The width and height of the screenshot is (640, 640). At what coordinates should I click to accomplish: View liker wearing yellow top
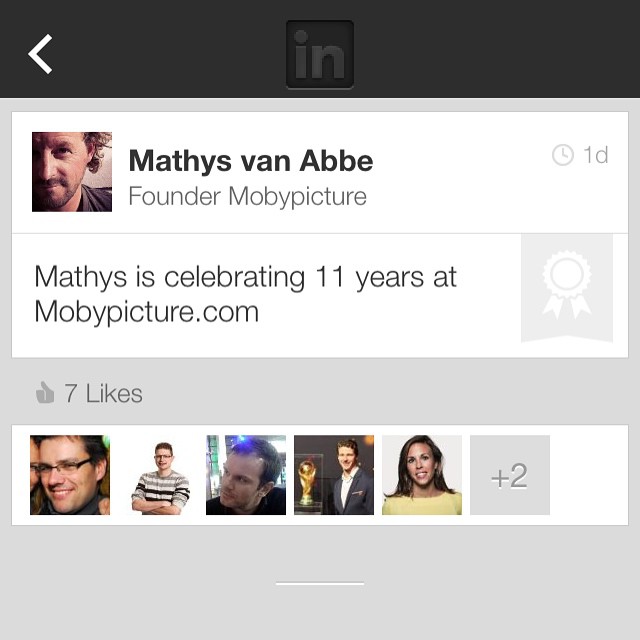[x=422, y=475]
